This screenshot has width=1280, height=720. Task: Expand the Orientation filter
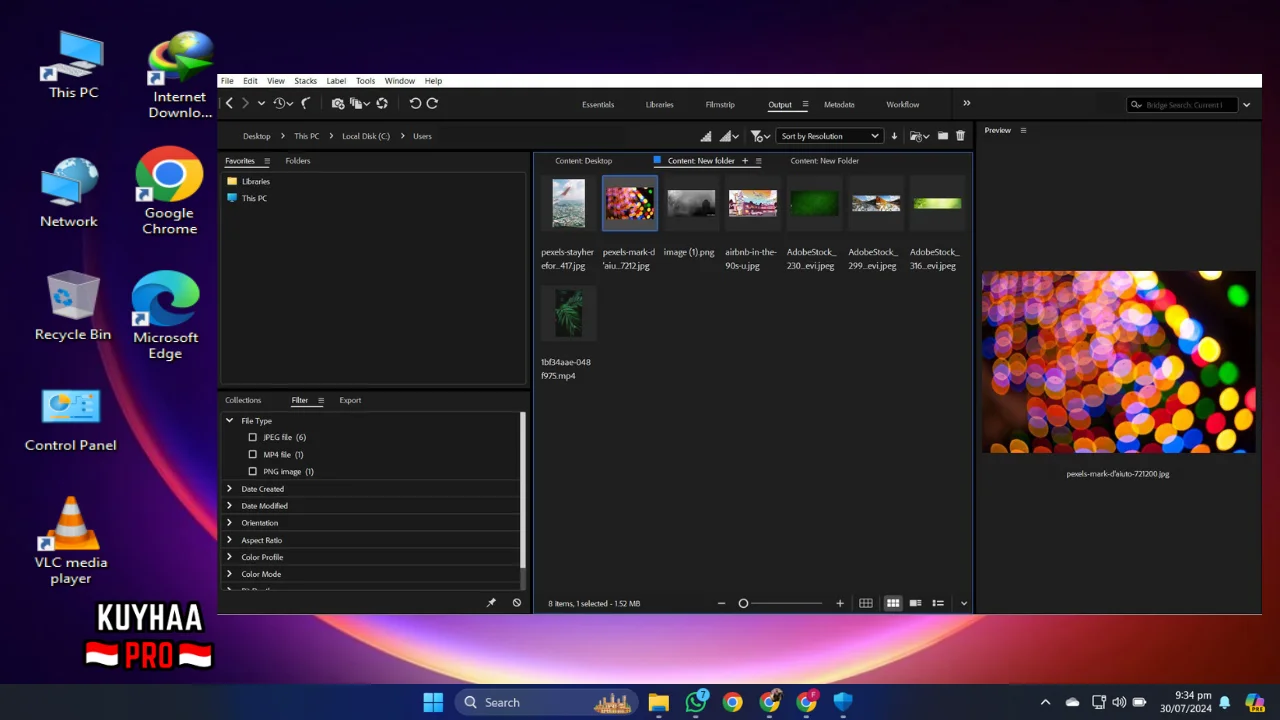click(x=229, y=523)
